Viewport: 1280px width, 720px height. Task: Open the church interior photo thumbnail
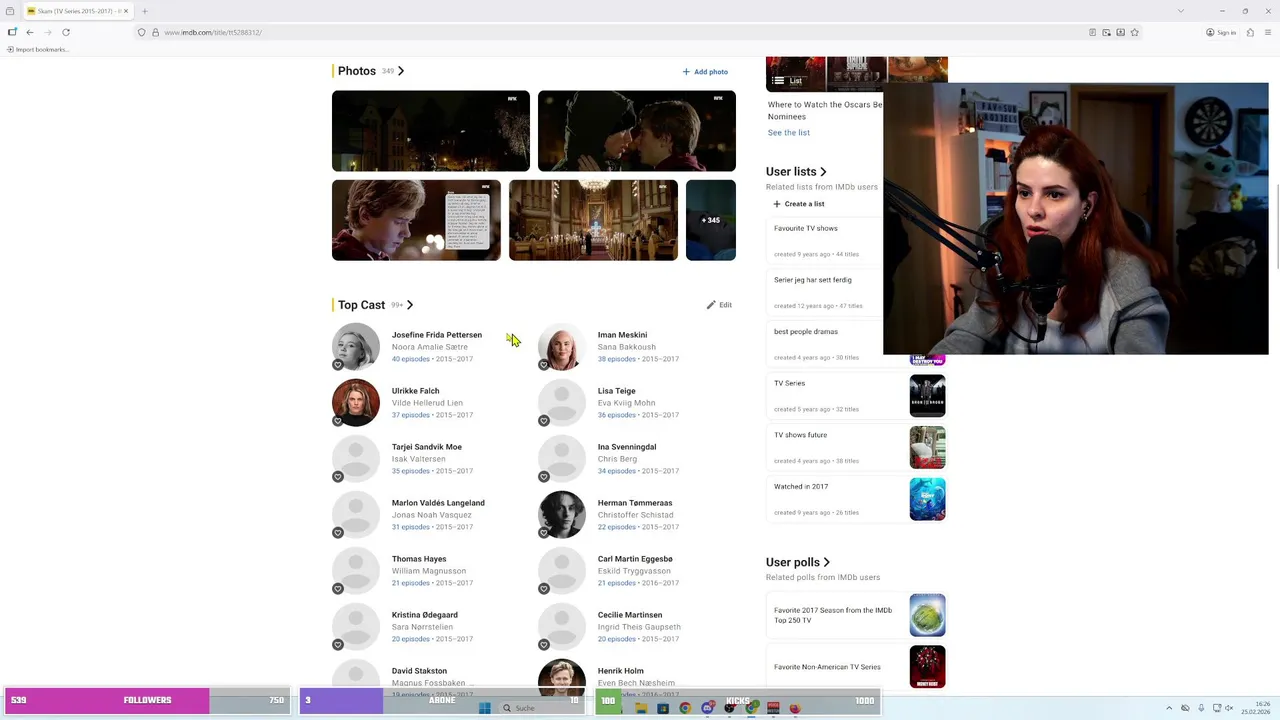click(593, 220)
